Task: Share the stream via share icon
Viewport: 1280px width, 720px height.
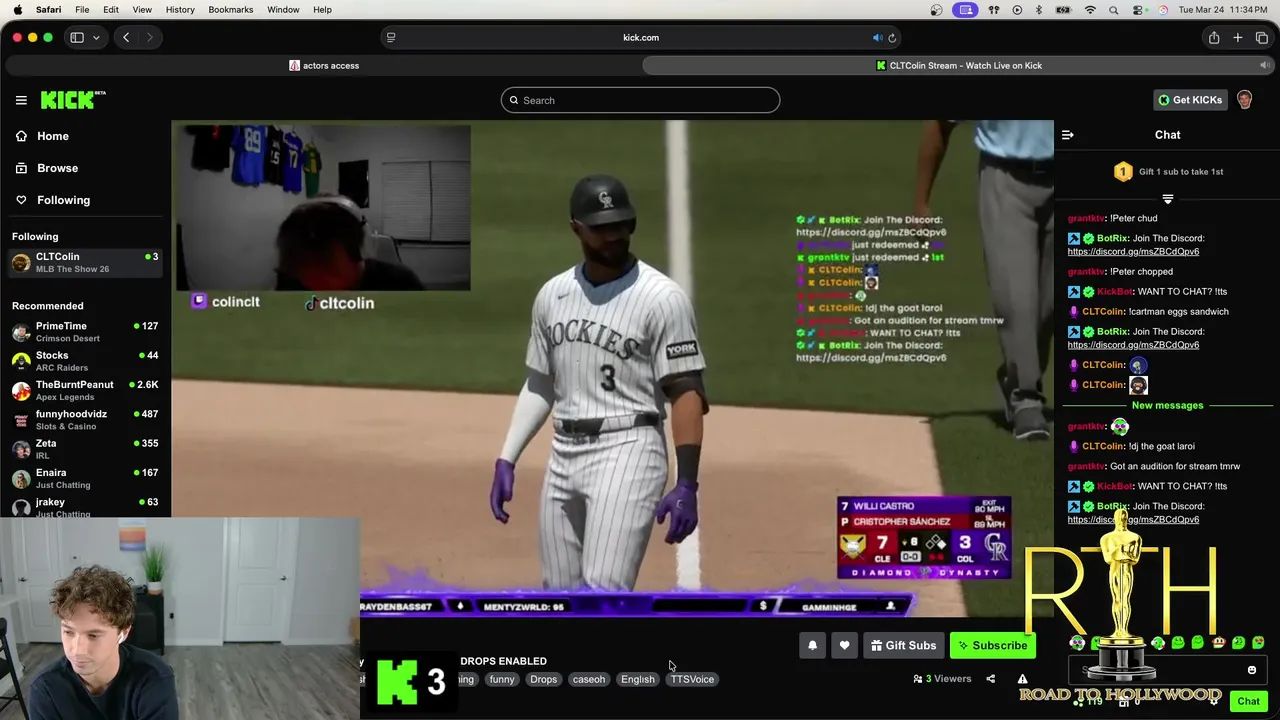Action: (990, 679)
